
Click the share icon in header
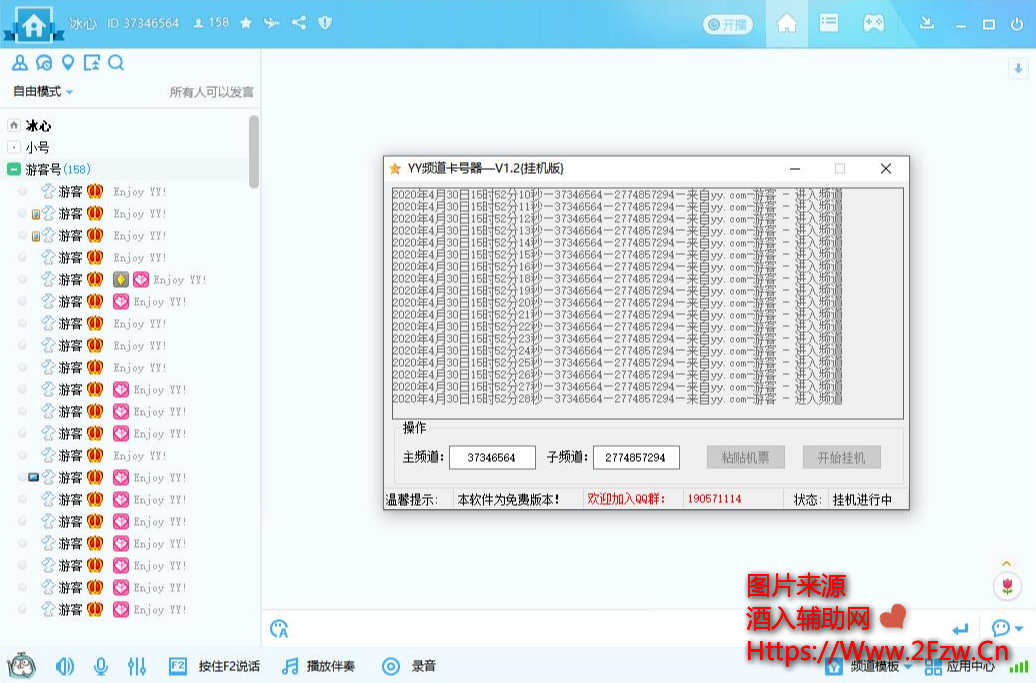[299, 23]
